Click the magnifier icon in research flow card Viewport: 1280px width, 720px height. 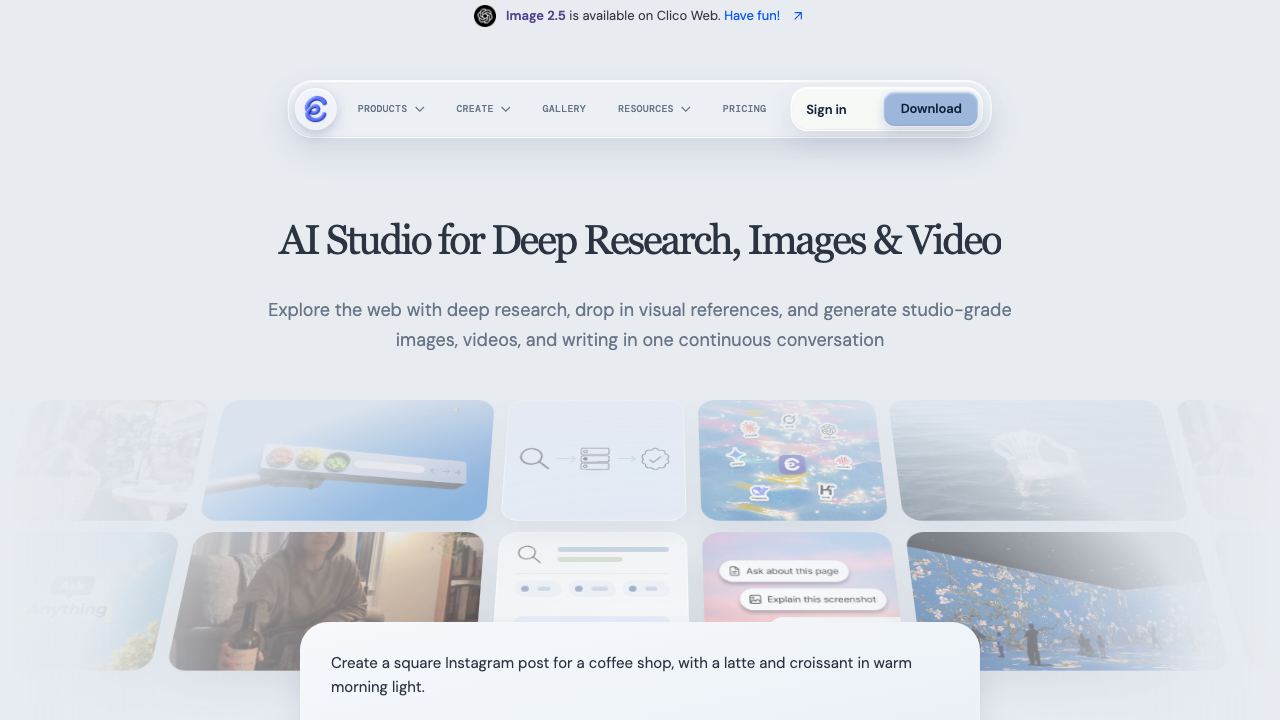click(x=534, y=459)
